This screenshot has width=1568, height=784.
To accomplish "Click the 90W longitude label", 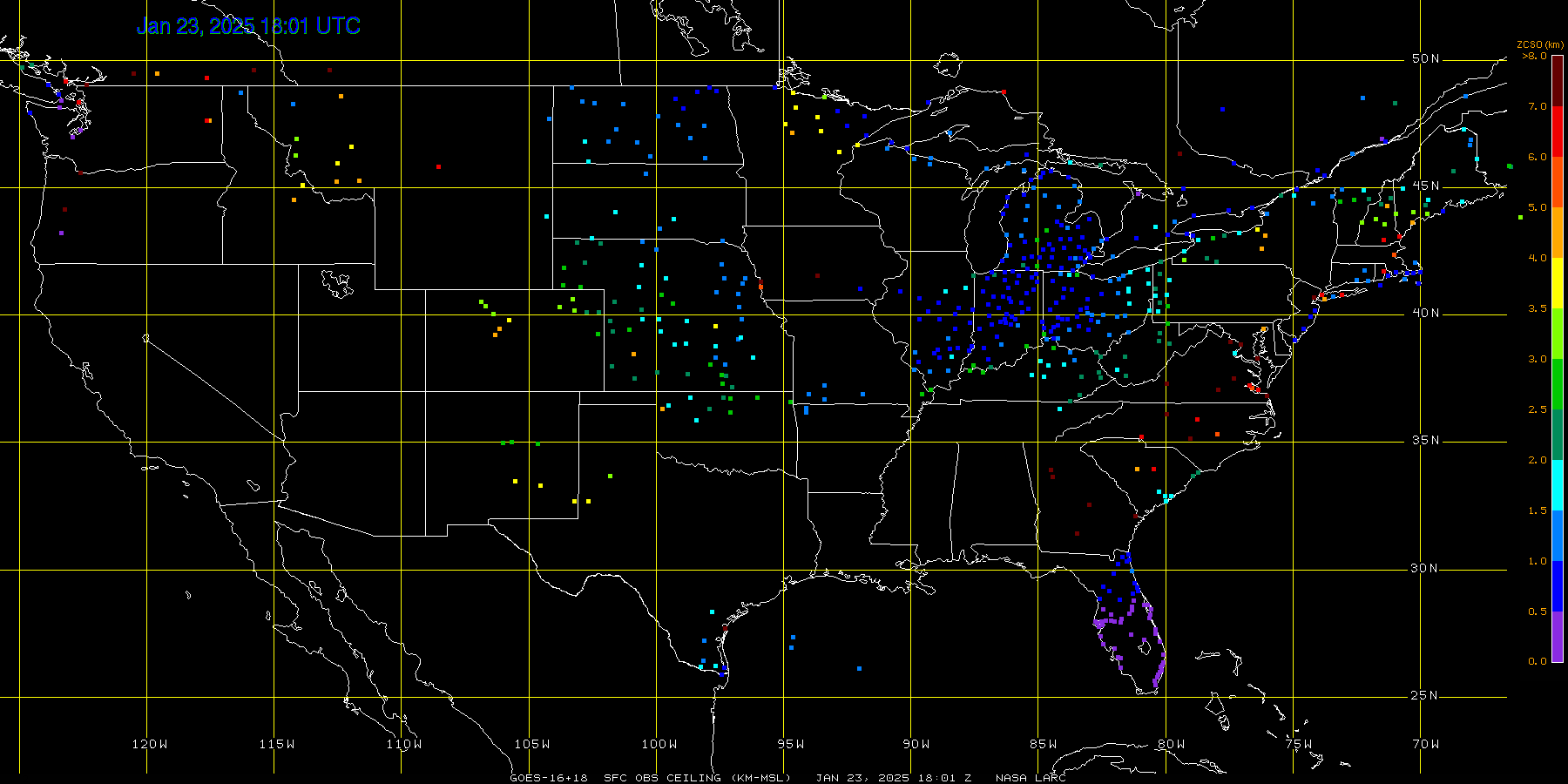I will [916, 744].
